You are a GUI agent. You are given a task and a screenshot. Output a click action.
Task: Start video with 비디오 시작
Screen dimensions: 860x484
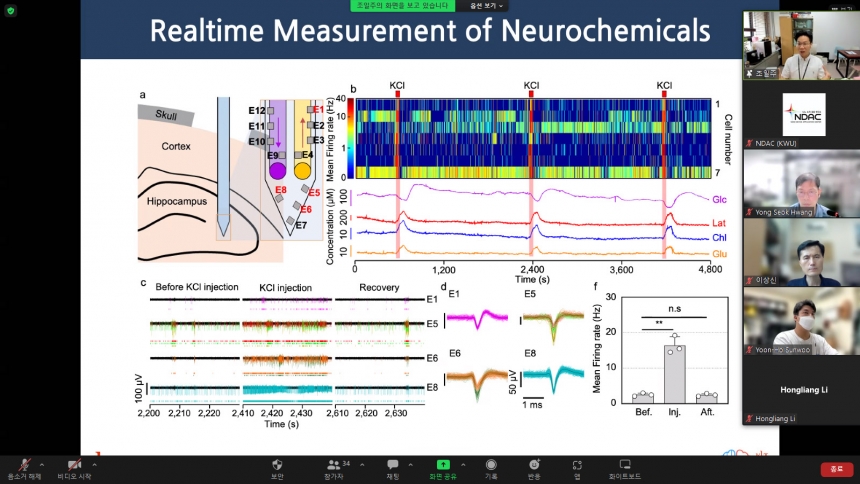tap(73, 466)
